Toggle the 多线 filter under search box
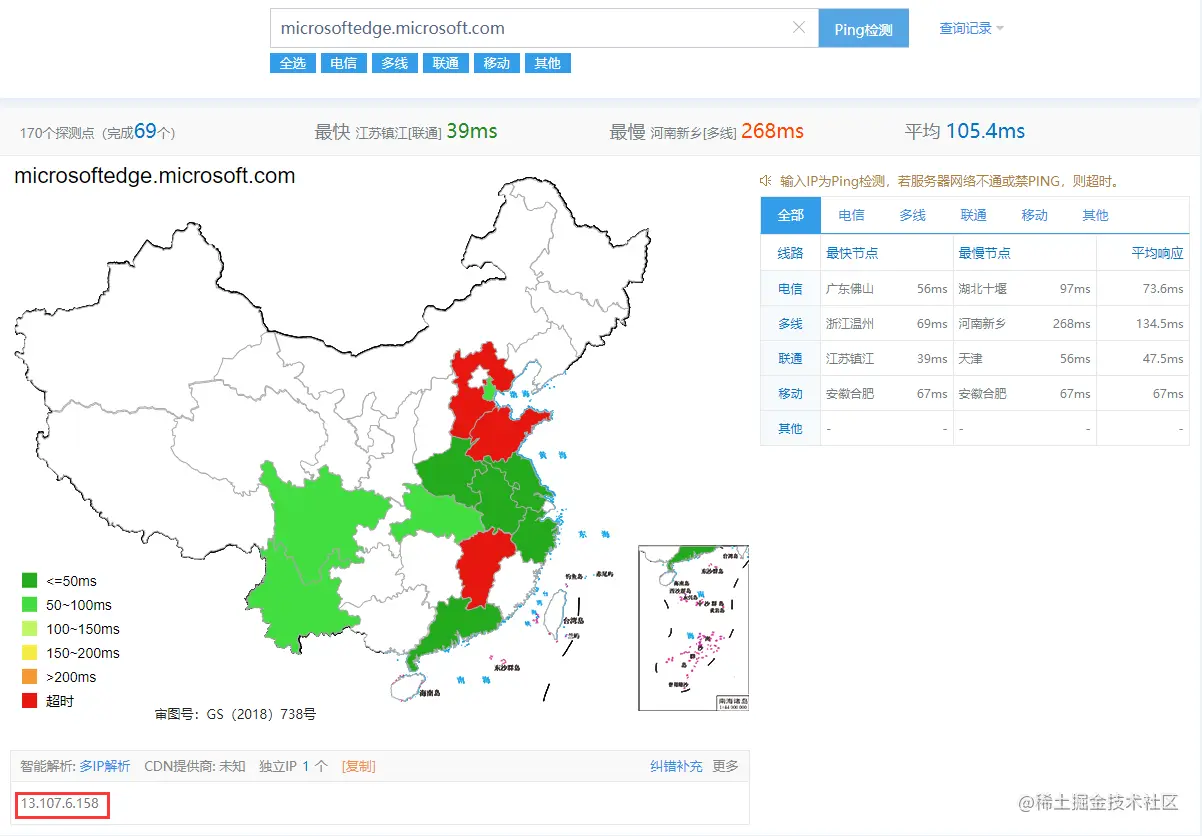The image size is (1202, 836). click(x=395, y=63)
